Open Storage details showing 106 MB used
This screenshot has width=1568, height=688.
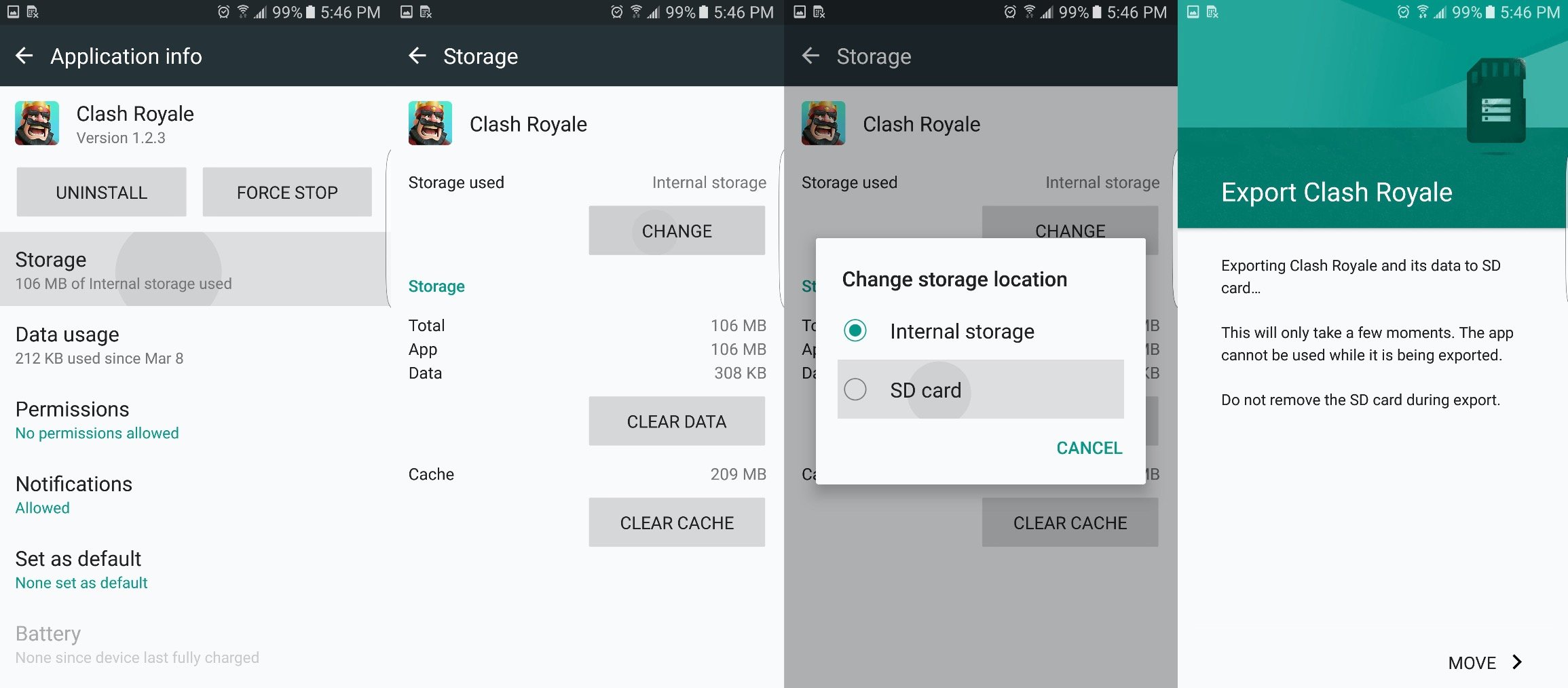coord(195,269)
